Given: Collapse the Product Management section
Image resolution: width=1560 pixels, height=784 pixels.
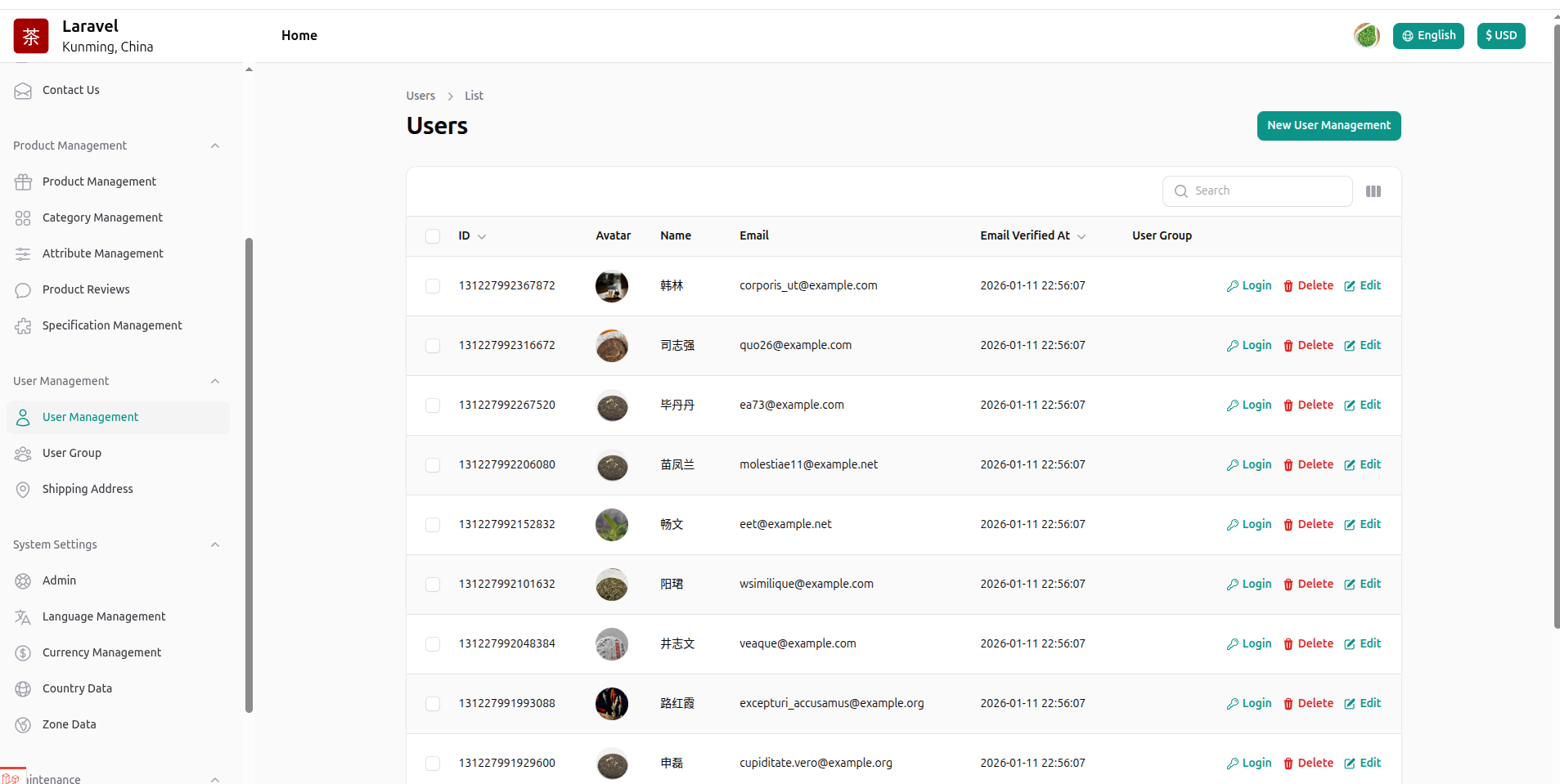Looking at the screenshot, I should tap(215, 146).
